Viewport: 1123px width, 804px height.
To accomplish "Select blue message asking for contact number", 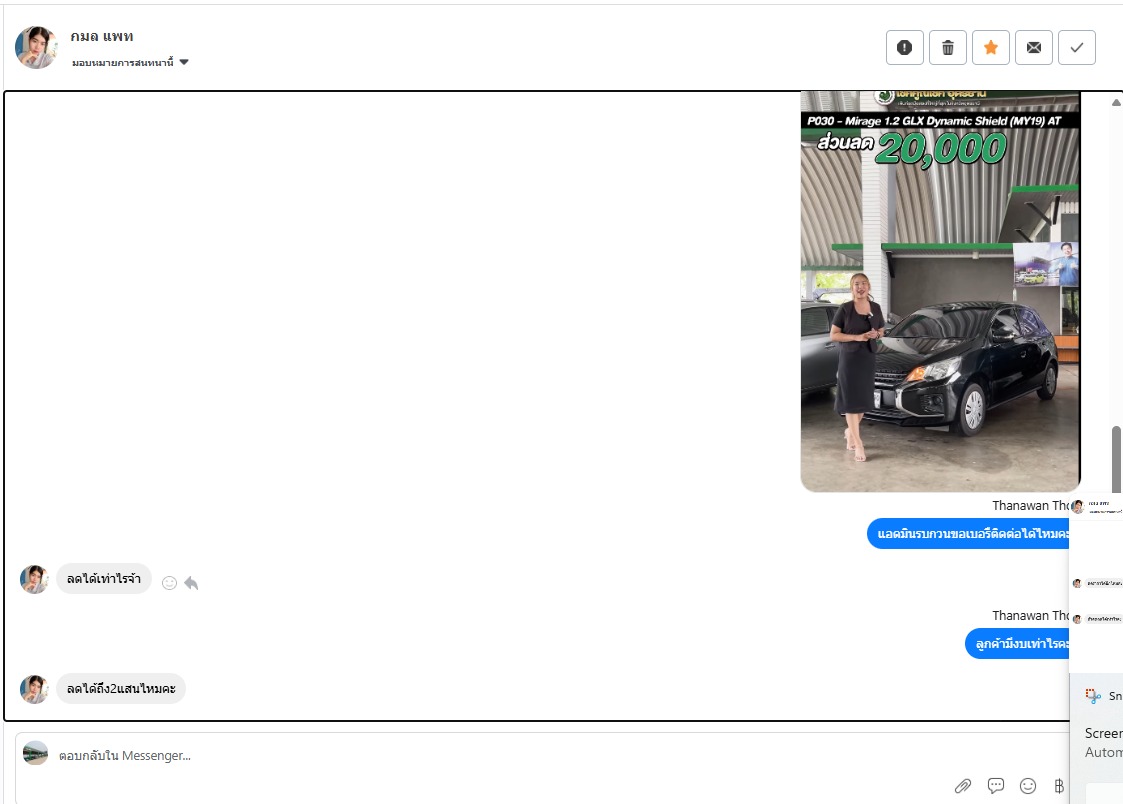I will point(968,534).
